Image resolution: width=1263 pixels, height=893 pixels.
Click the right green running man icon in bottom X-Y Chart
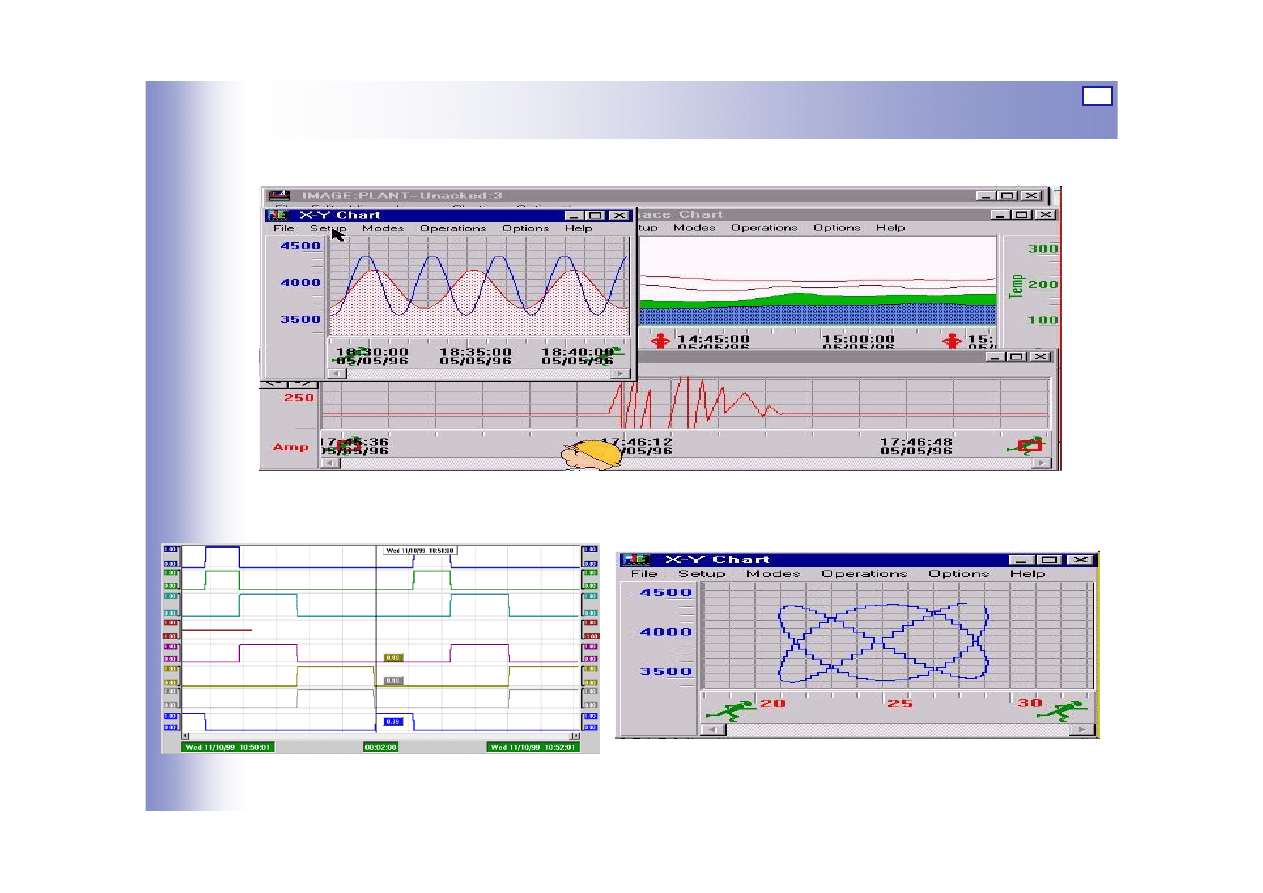tap(1057, 711)
